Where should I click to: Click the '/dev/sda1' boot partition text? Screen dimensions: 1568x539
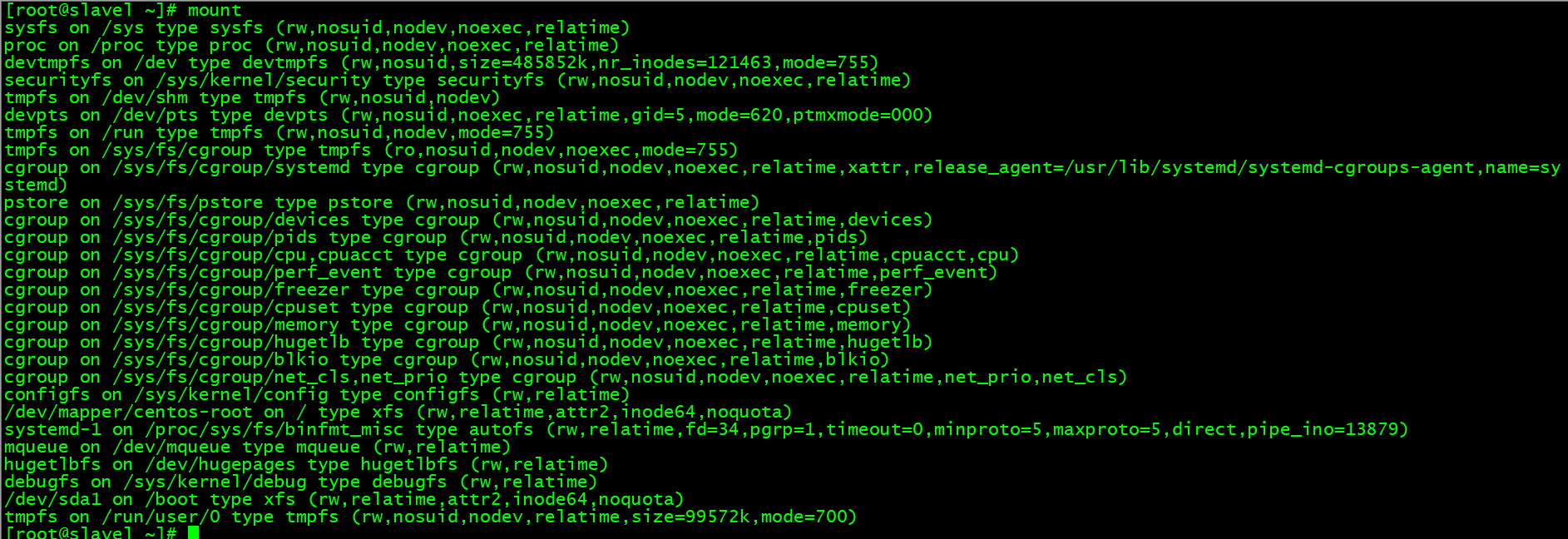[x=52, y=499]
